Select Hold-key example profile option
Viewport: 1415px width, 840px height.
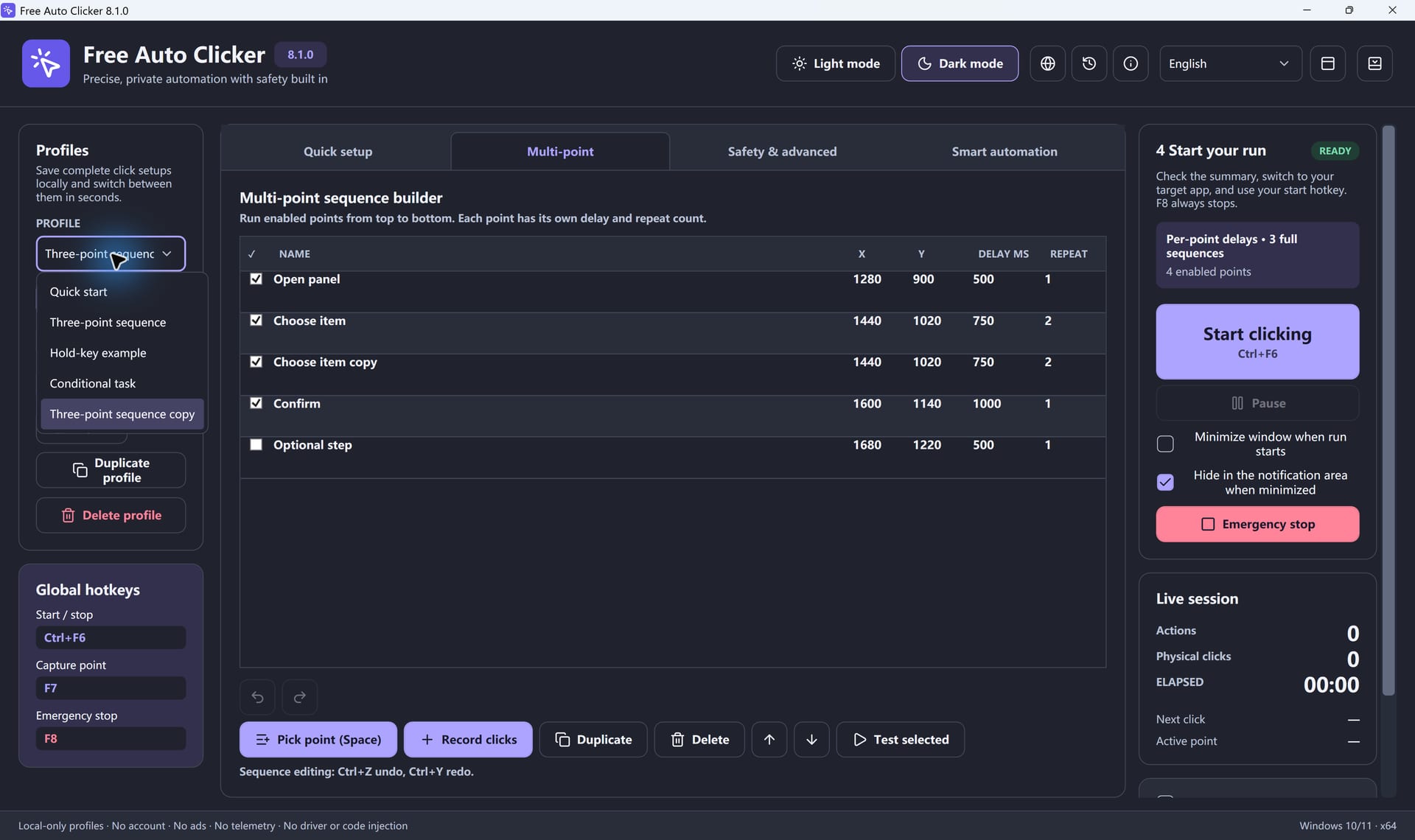point(122,353)
